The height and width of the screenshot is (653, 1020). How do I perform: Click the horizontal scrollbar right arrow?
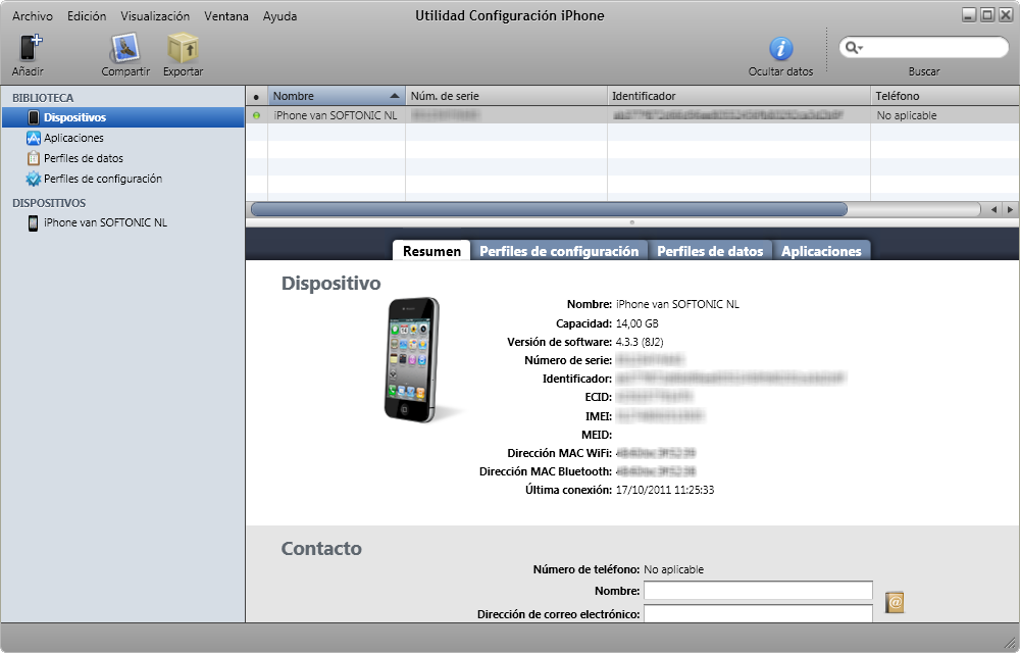coord(1010,209)
